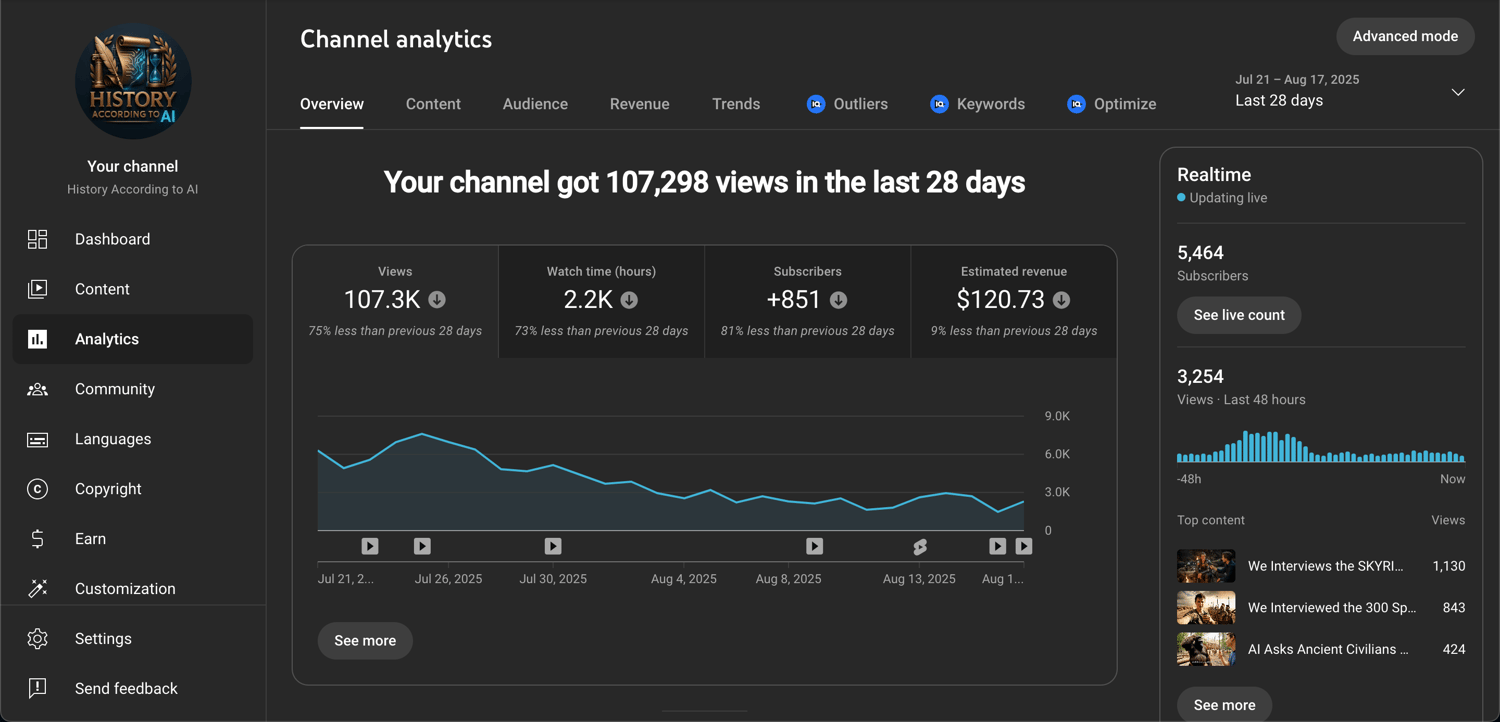This screenshot has height=722, width=1500.
Task: Open the Community people icon
Action: click(x=37, y=389)
